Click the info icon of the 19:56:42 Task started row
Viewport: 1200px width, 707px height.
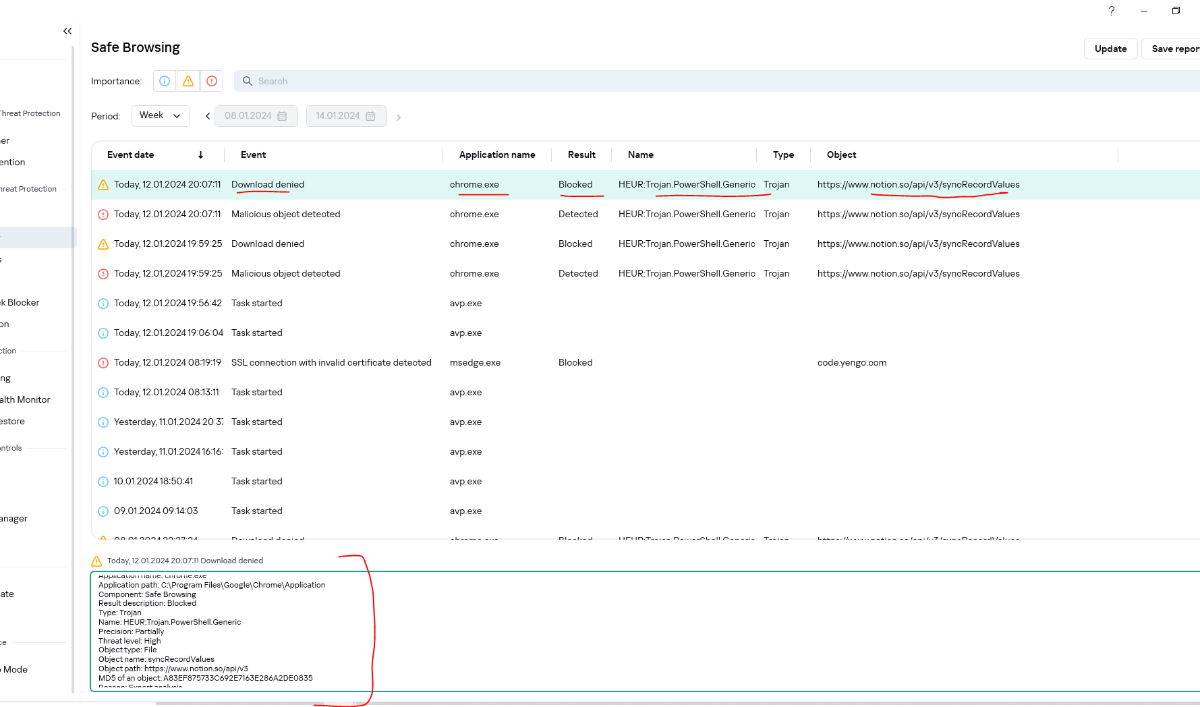[103, 303]
